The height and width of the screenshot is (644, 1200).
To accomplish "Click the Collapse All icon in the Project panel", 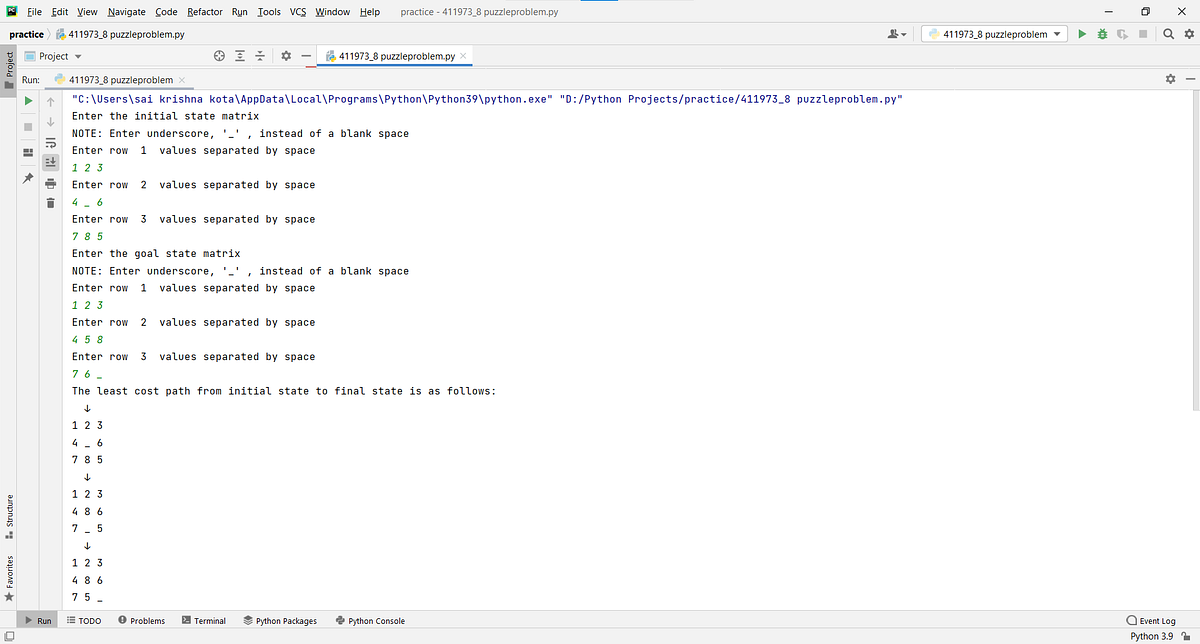I will point(259,56).
